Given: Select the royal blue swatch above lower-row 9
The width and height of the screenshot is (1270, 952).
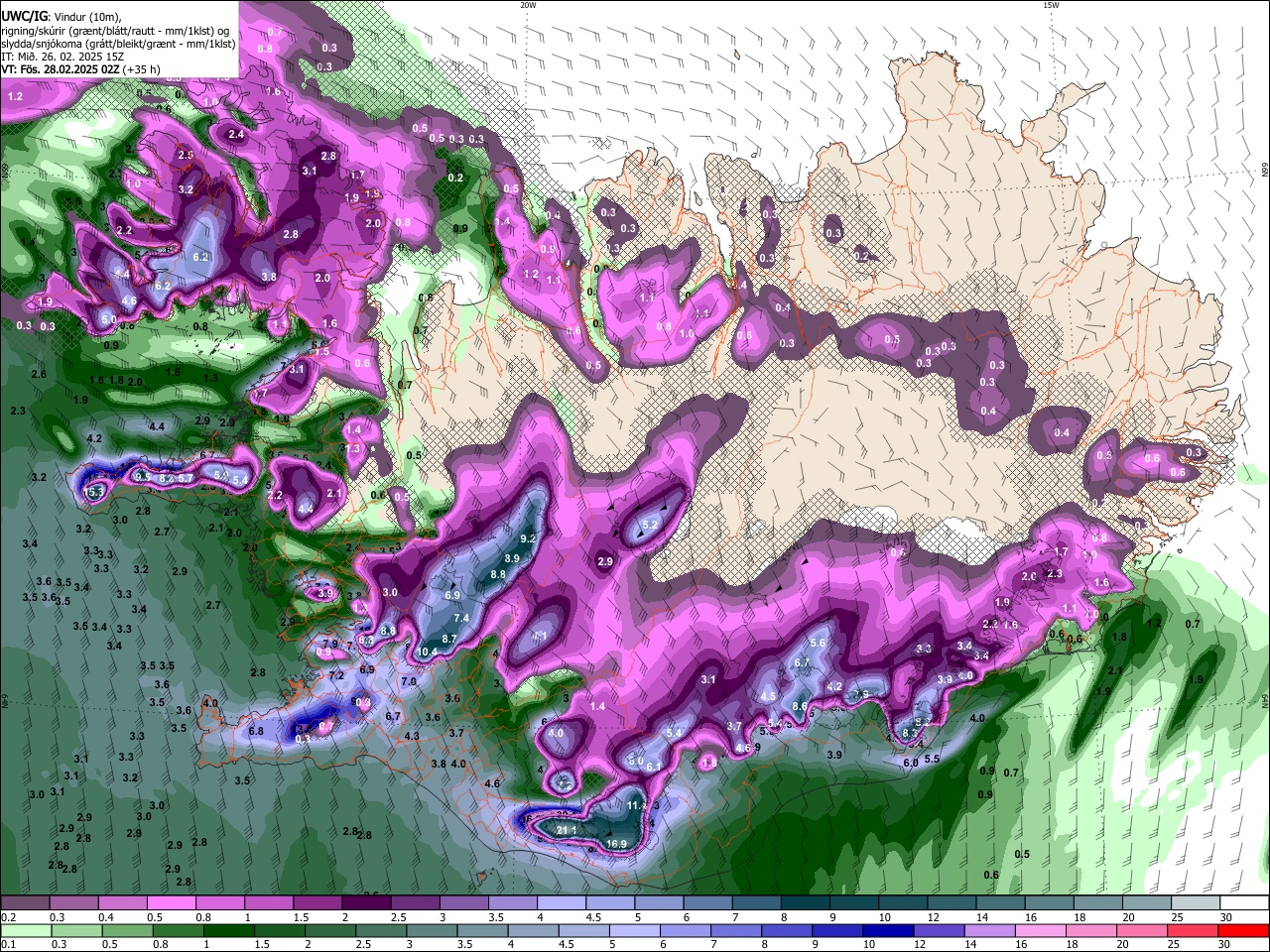Looking at the screenshot, I should (836, 931).
